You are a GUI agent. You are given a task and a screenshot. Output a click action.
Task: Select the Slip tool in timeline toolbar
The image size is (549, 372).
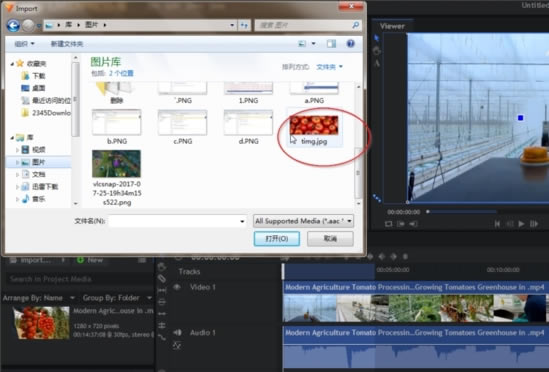[x=162, y=290]
